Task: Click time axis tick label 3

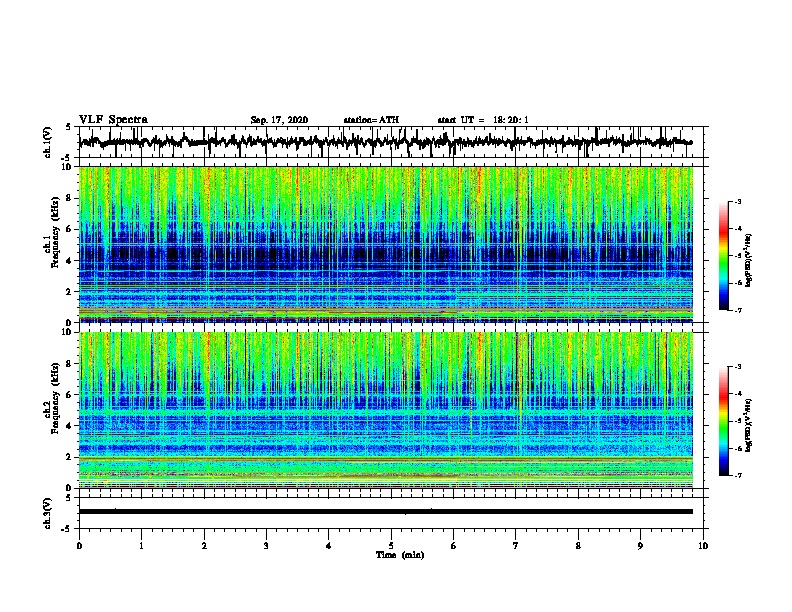Action: [266, 546]
